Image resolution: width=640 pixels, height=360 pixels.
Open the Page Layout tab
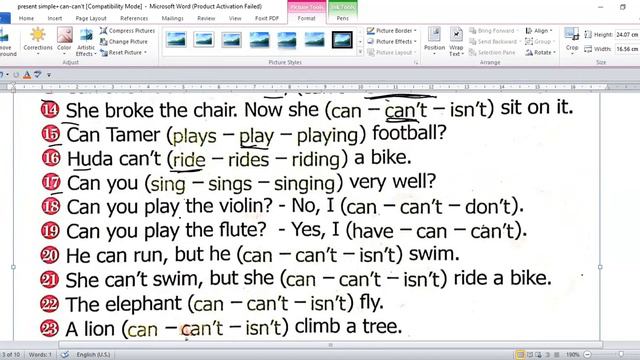point(91,18)
